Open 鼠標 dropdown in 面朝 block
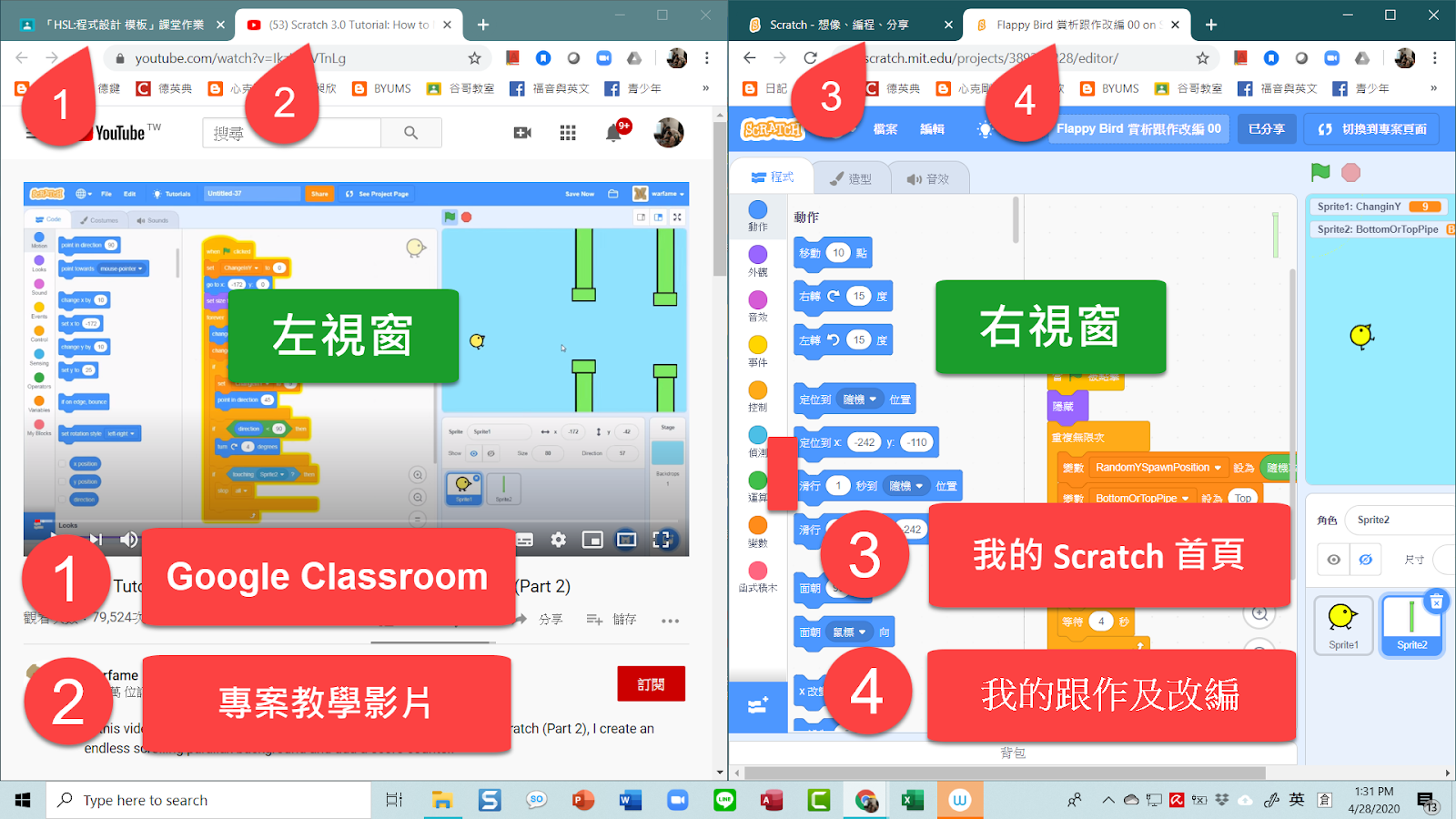 tap(850, 632)
